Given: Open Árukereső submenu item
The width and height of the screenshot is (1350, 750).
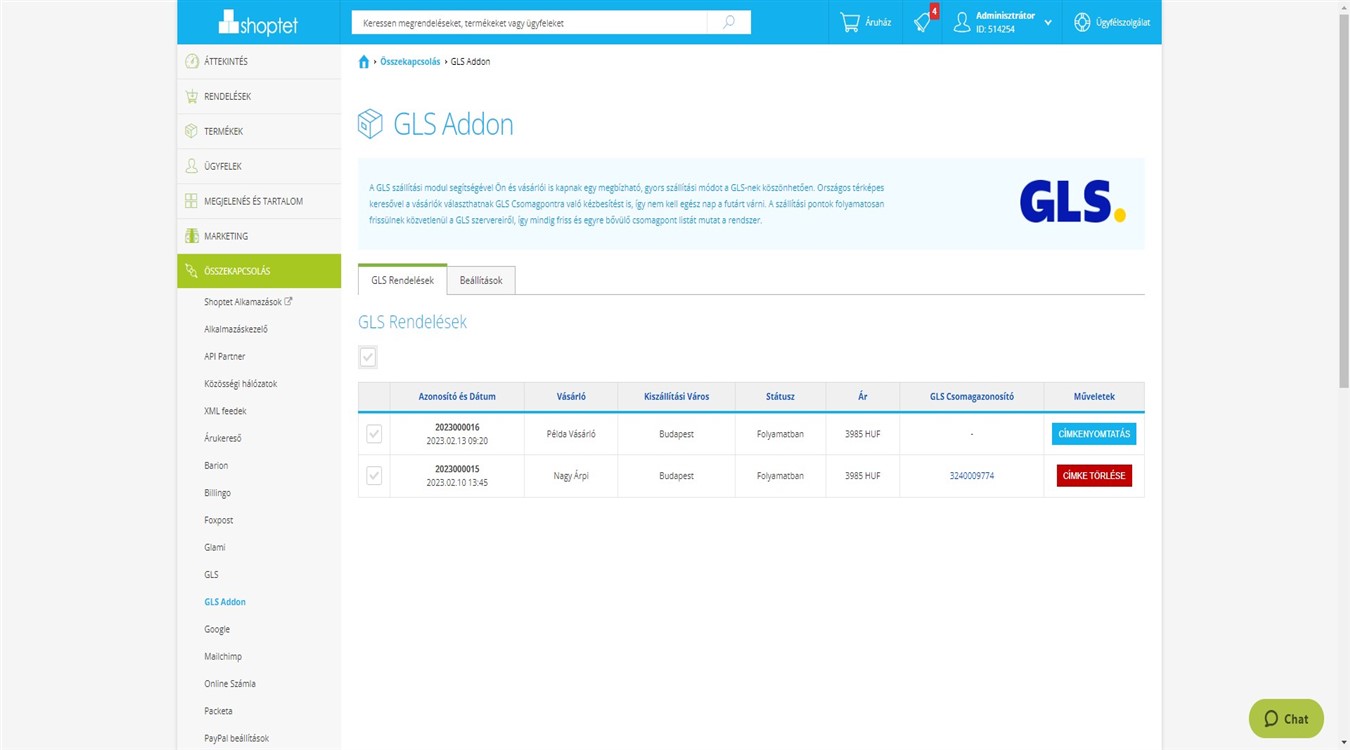Looking at the screenshot, I should (x=223, y=438).
